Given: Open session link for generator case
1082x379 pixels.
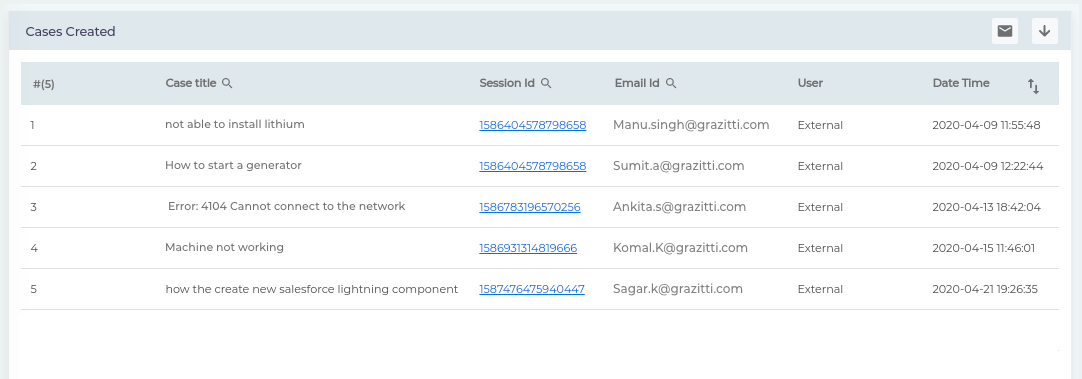Looking at the screenshot, I should [x=533, y=166].
